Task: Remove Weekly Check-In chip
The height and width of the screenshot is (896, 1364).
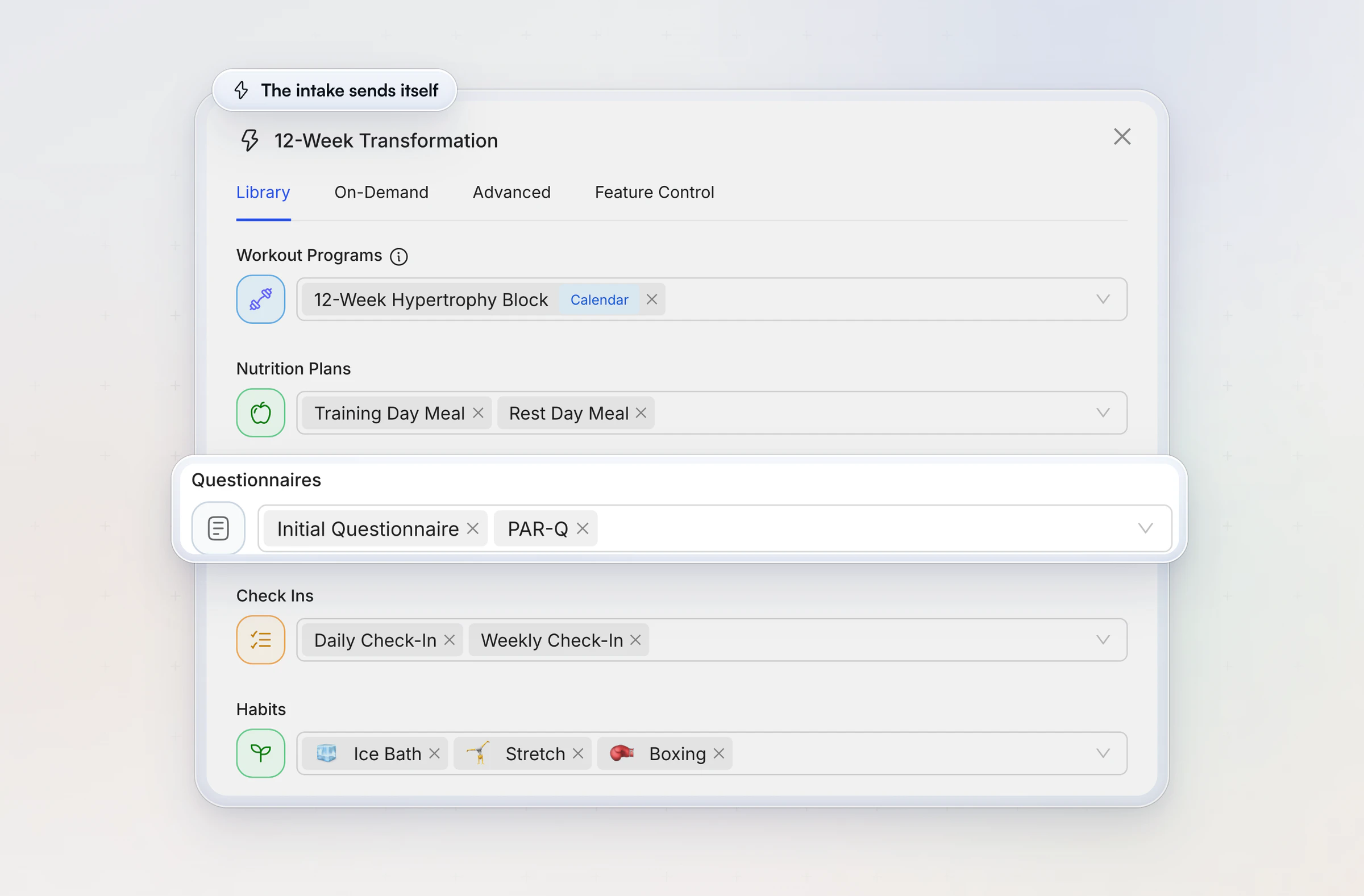Action: click(635, 639)
